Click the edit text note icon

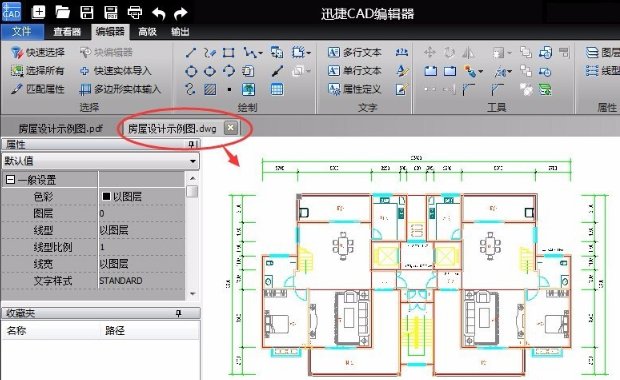coord(402,89)
